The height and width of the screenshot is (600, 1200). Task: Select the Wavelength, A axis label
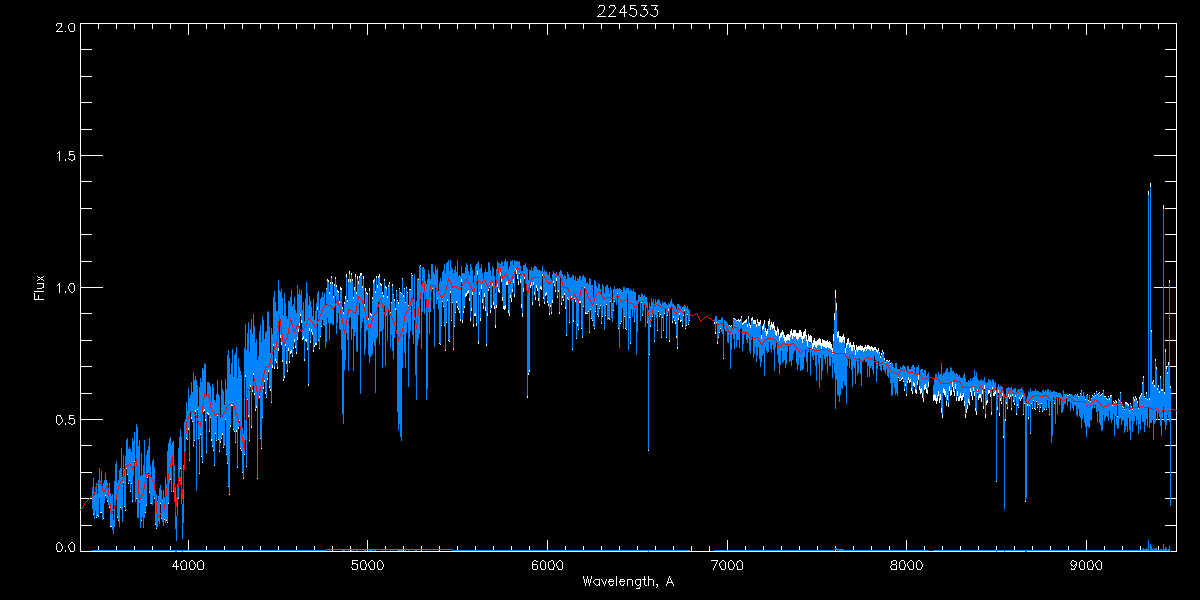[x=628, y=581]
